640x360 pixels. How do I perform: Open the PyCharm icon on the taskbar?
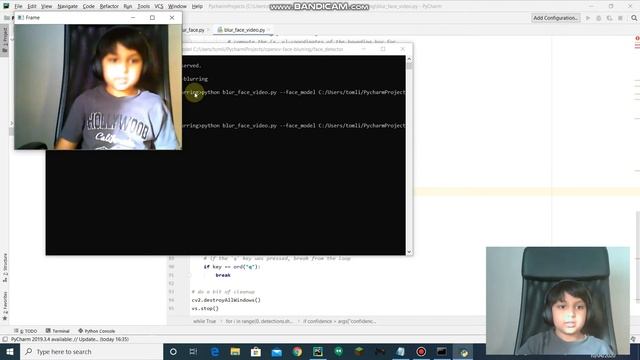318,351
